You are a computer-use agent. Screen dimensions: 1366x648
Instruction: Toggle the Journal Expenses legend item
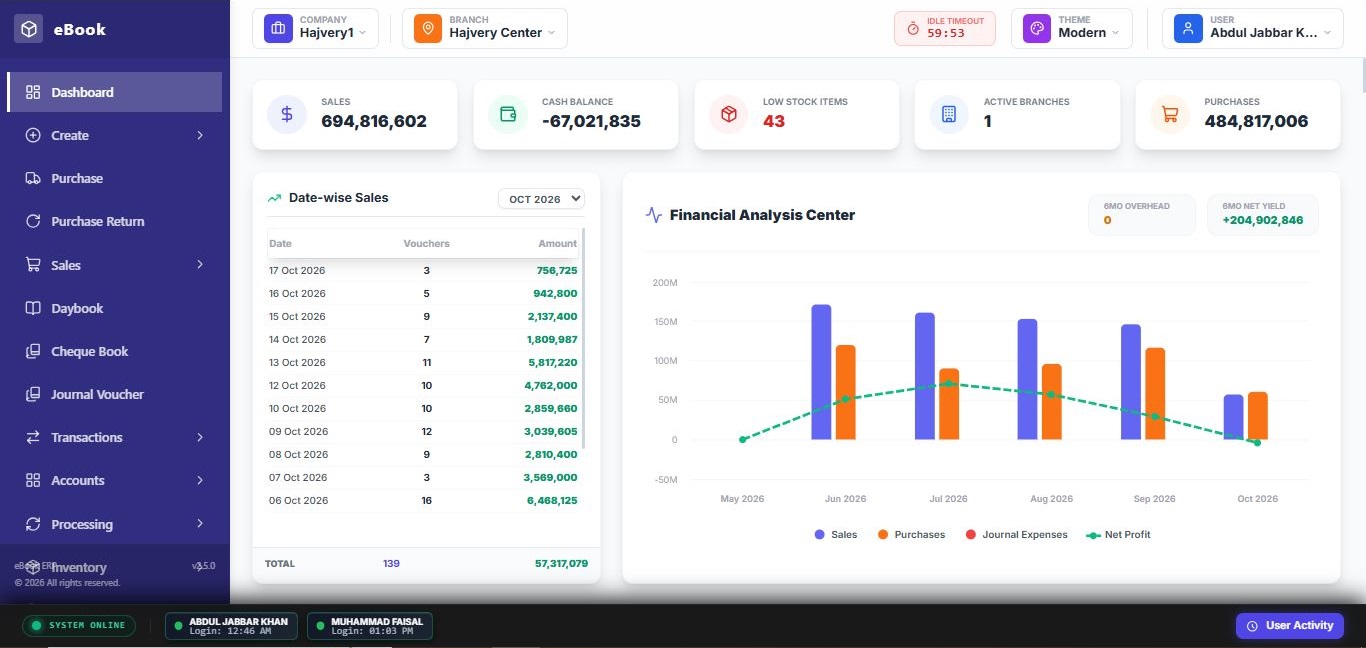[x=1016, y=535]
